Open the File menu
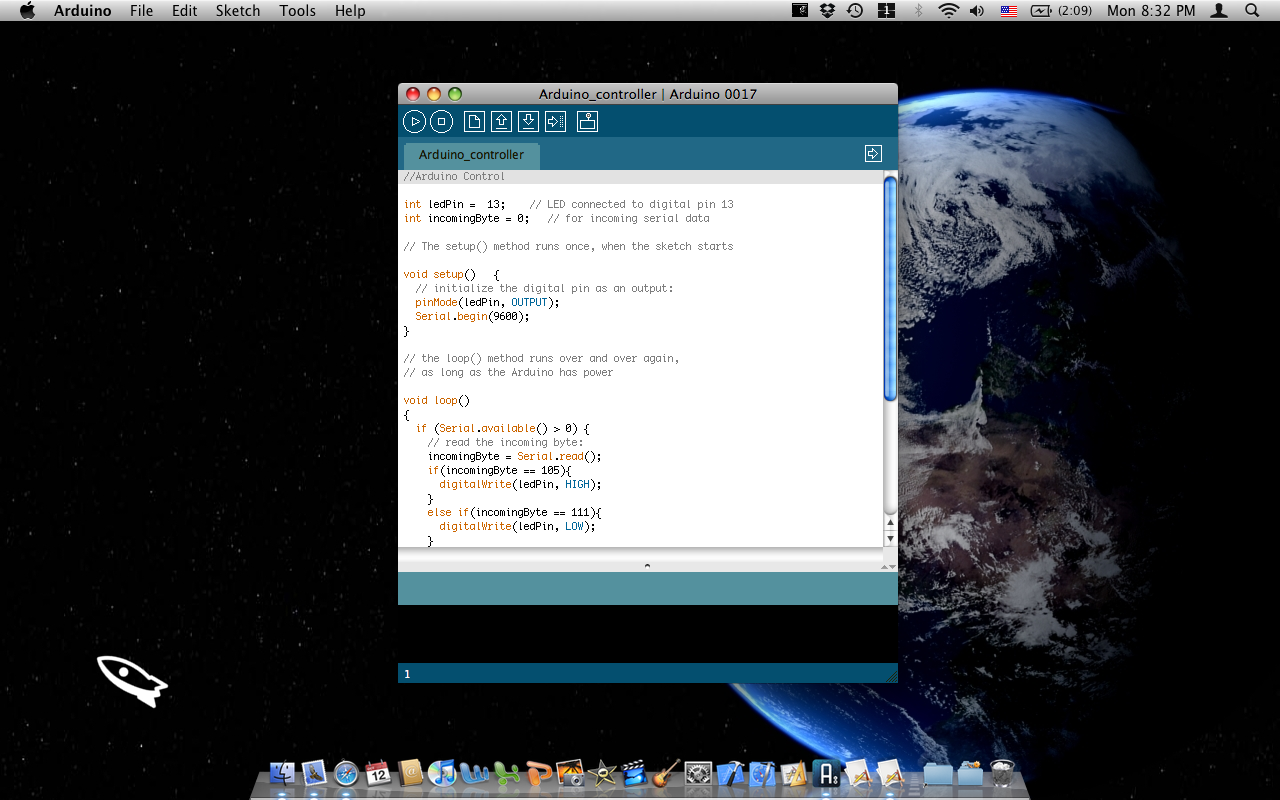This screenshot has height=800, width=1280. tap(142, 11)
